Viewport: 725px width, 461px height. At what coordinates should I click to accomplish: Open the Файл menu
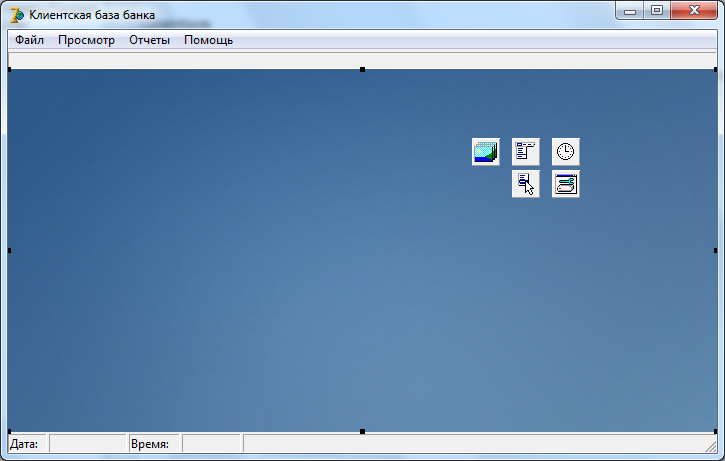point(29,40)
